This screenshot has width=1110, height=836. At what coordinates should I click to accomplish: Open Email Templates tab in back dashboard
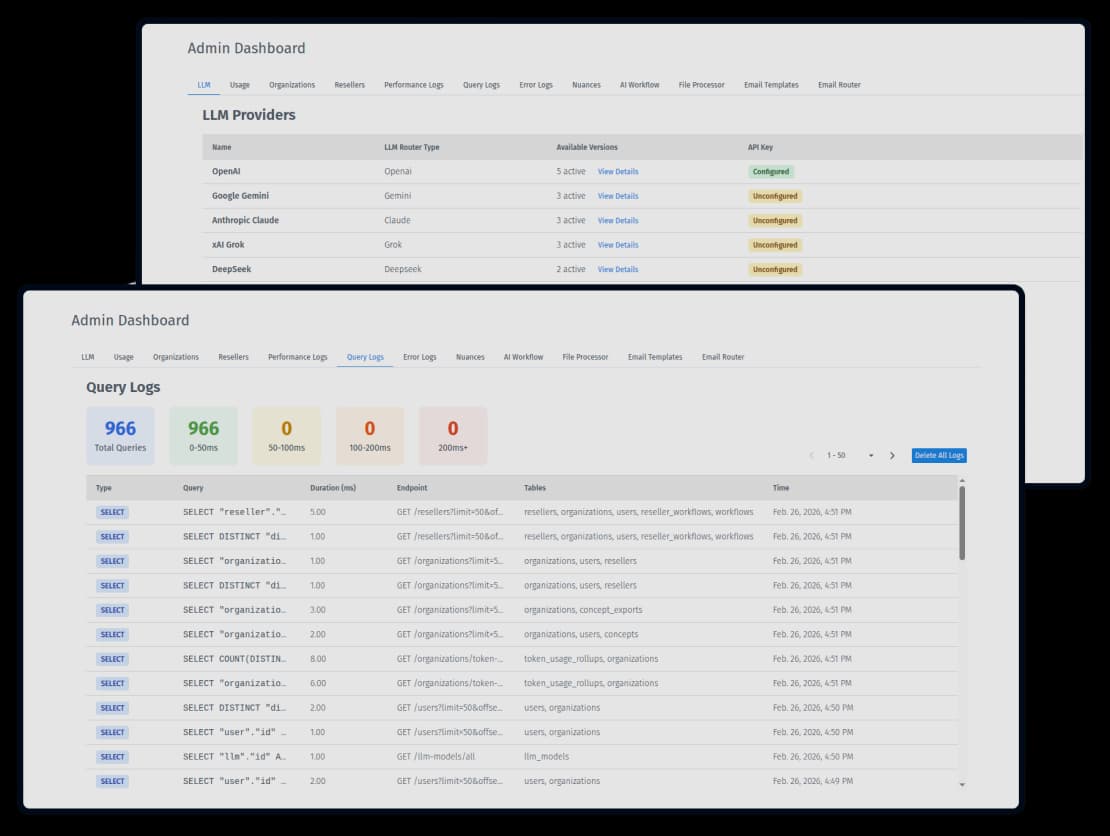(x=771, y=85)
